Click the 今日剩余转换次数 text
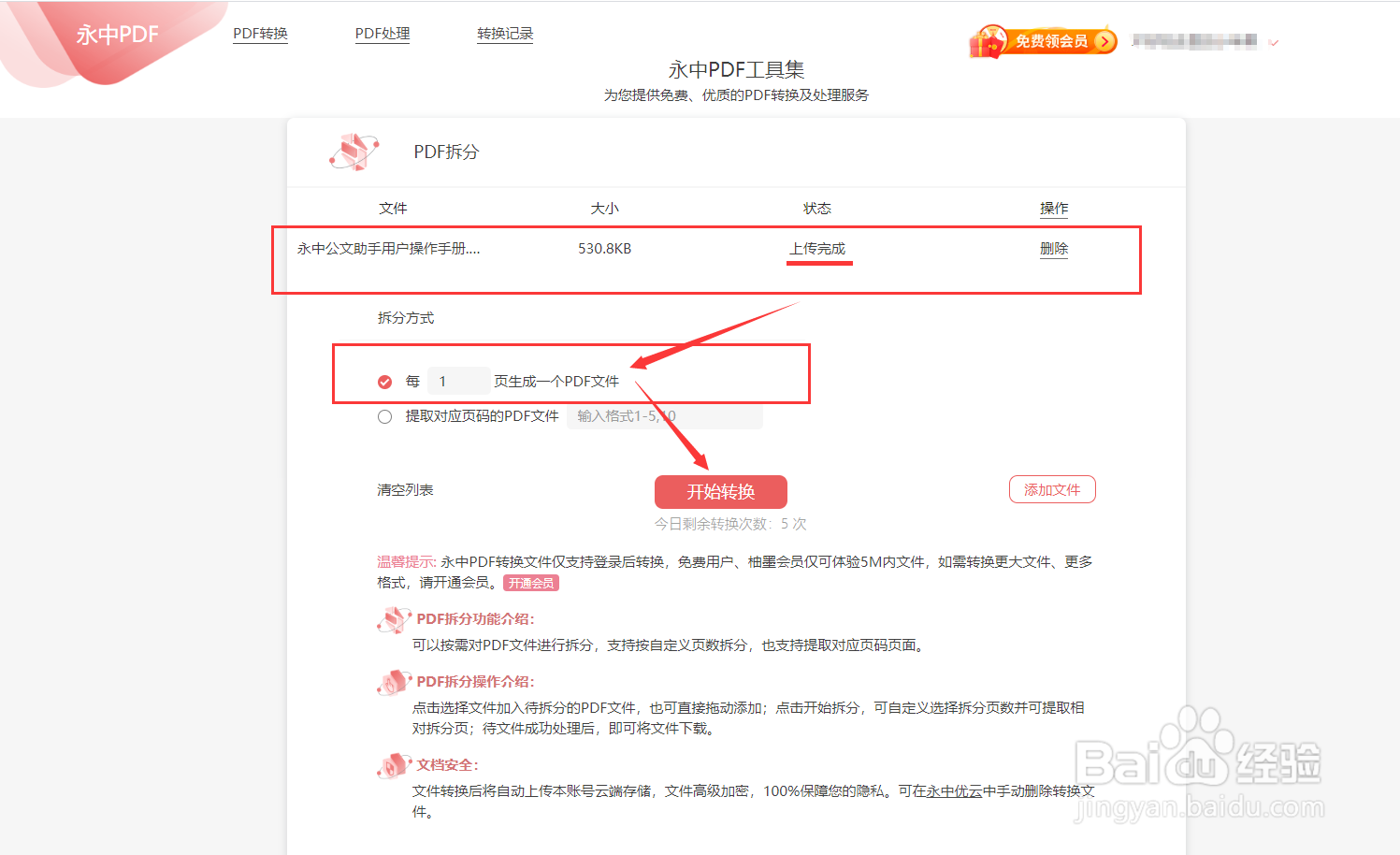 (x=730, y=524)
